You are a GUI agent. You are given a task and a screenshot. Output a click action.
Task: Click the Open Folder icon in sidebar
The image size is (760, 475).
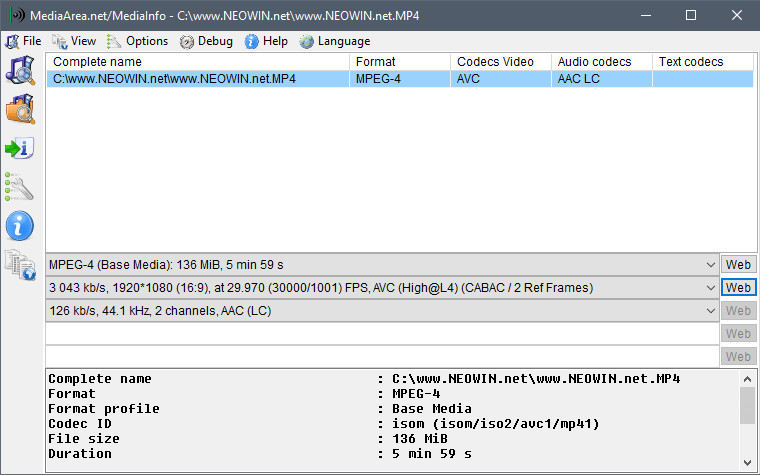pyautogui.click(x=20, y=110)
